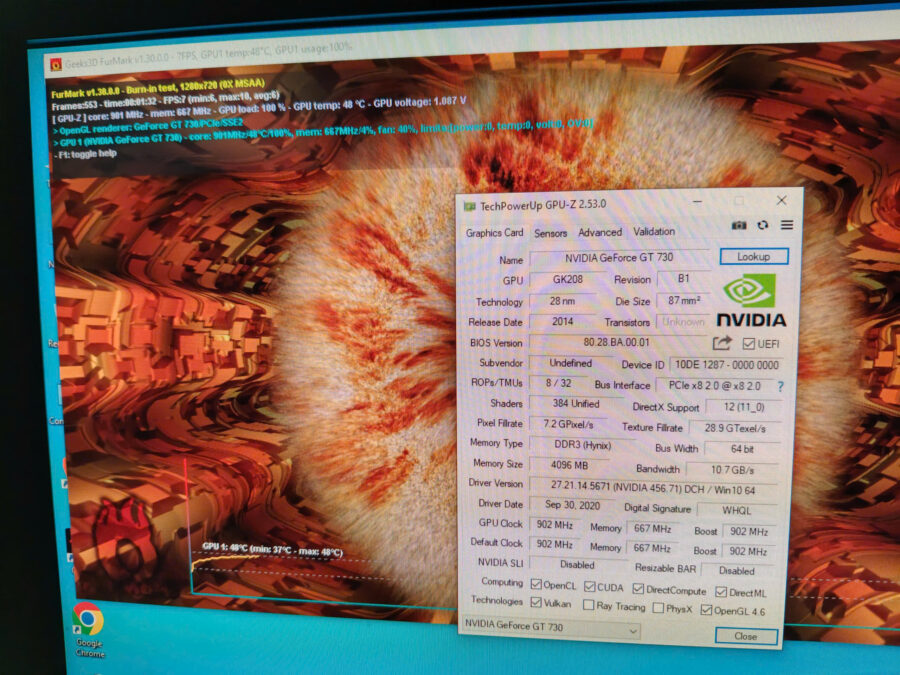The image size is (900, 675).
Task: Click the Texture Fillrate value 28.9 GTexel/s
Action: pos(735,428)
